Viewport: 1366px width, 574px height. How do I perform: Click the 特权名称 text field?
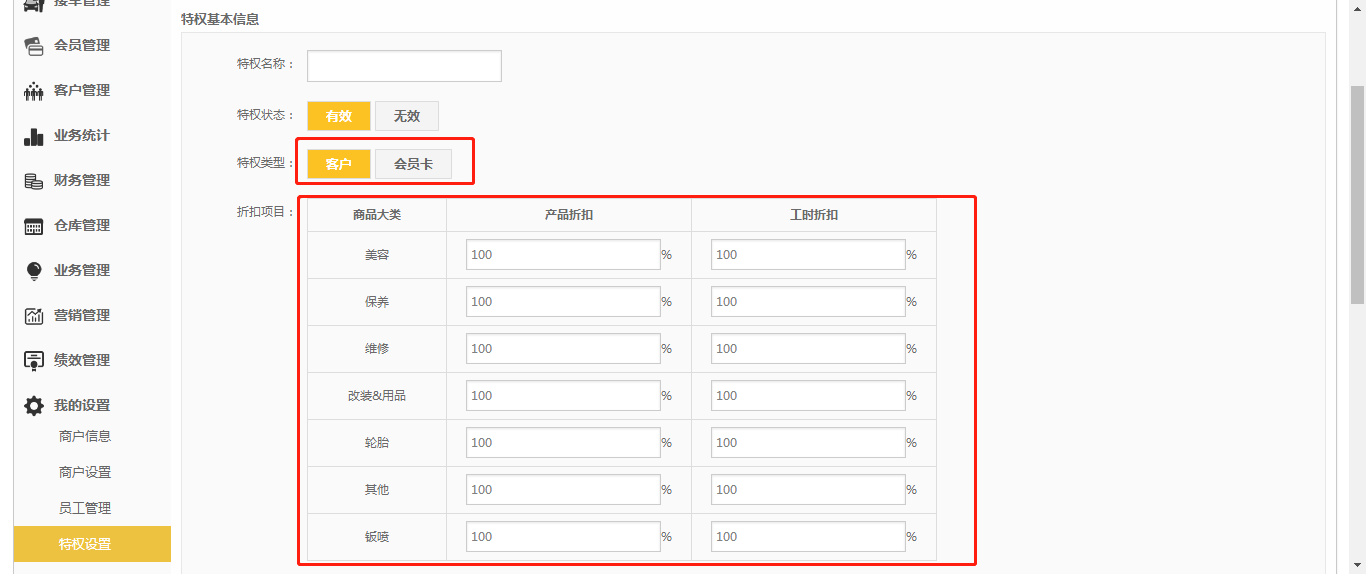(x=404, y=66)
